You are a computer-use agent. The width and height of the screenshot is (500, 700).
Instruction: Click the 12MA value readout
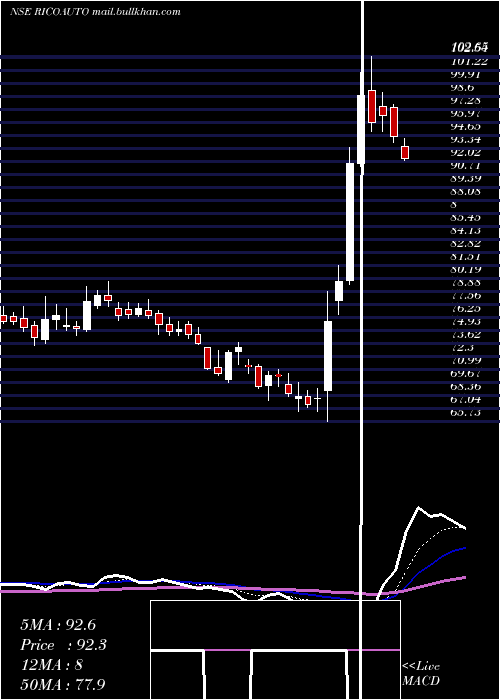pos(51,665)
